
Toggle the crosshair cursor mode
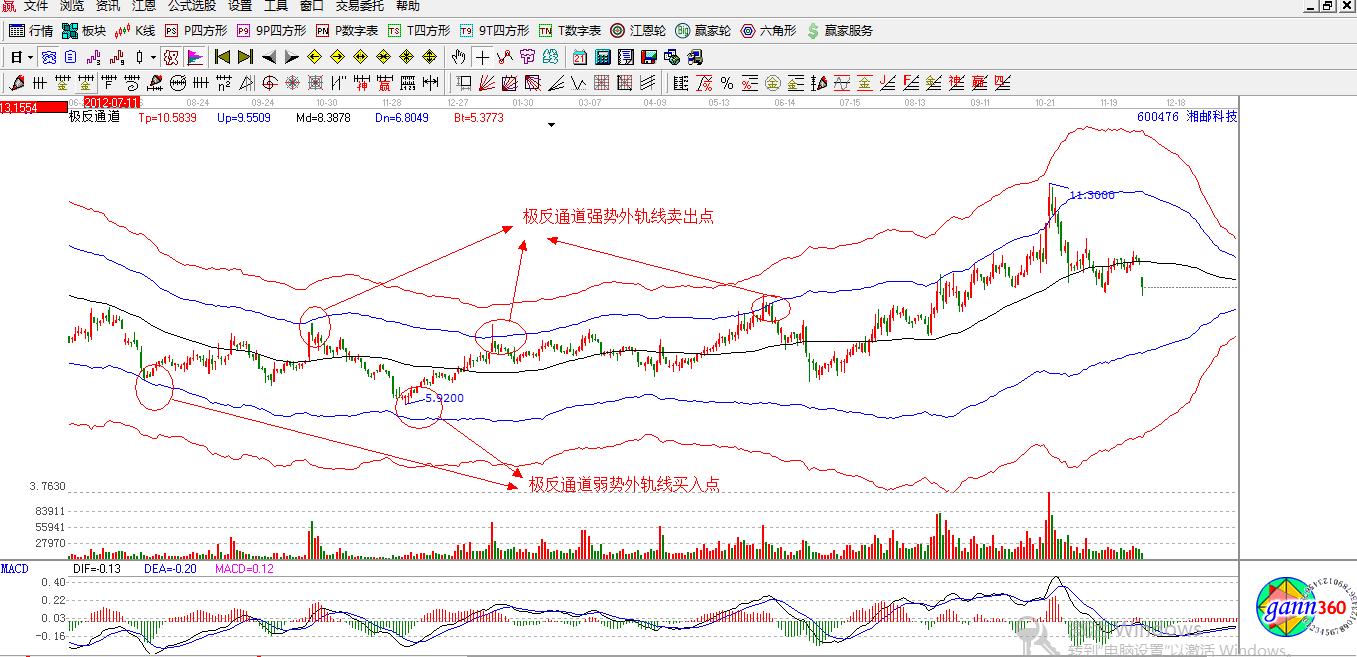pos(483,57)
